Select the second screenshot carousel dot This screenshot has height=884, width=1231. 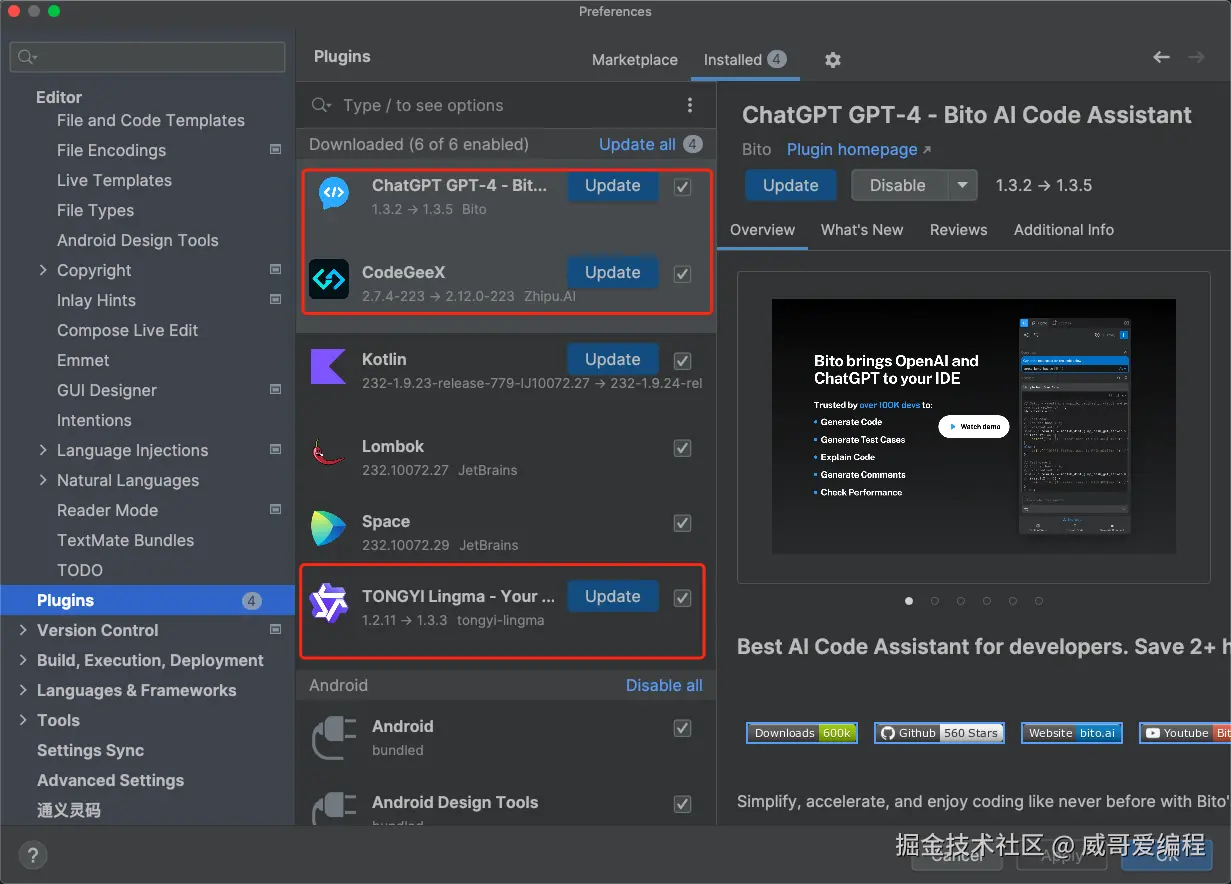pos(935,601)
